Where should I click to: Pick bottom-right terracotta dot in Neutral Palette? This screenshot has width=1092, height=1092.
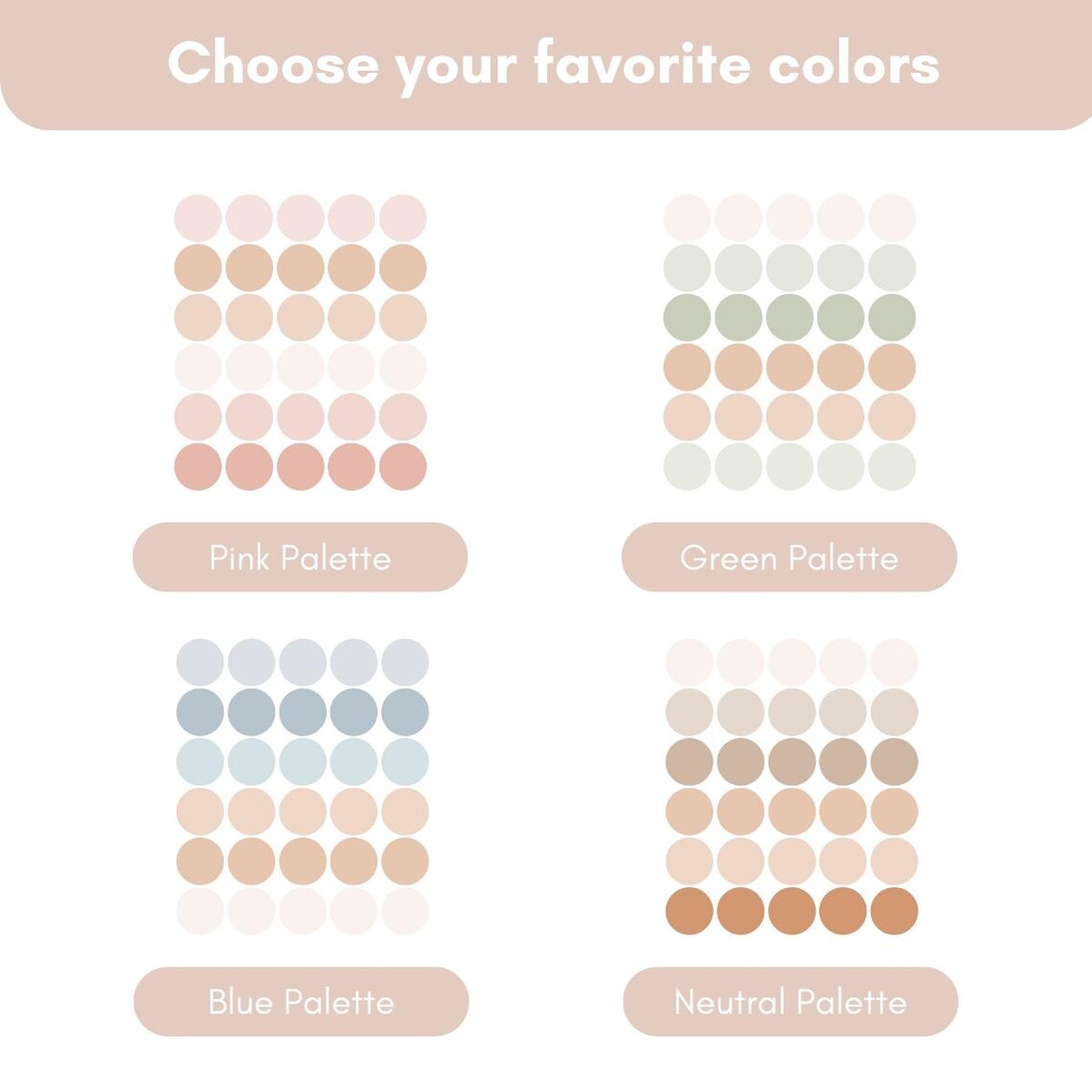895,911
